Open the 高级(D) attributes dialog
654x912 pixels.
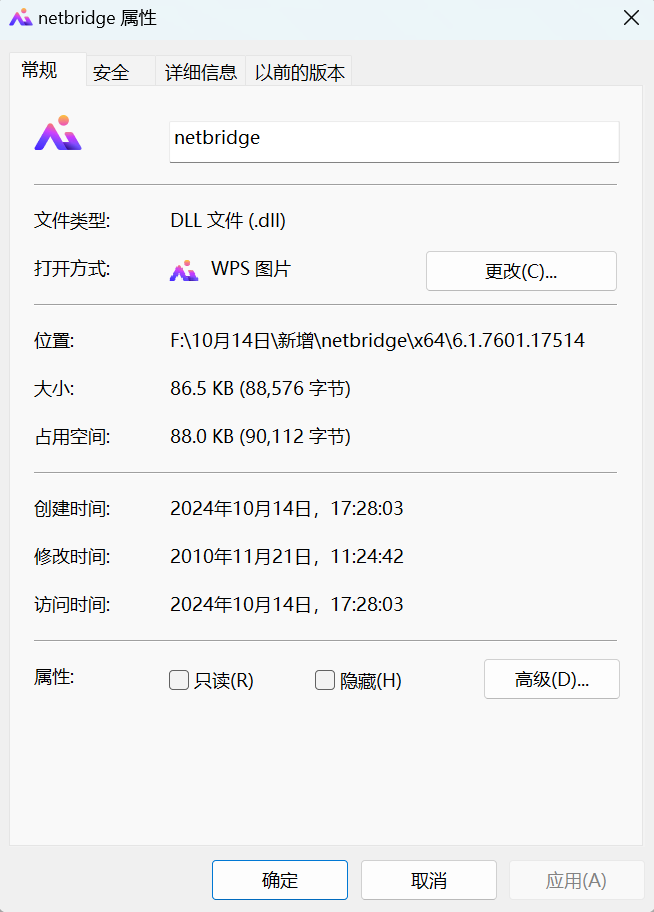tap(551, 679)
